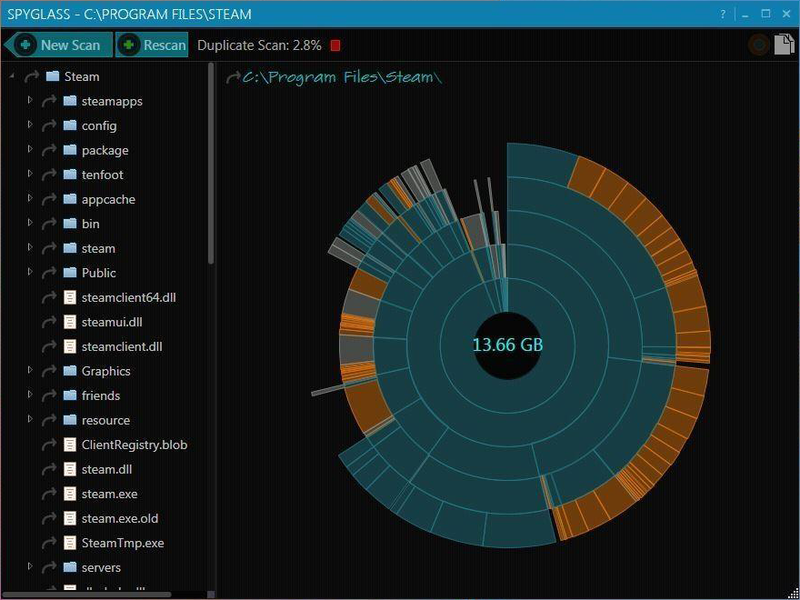Screen dimensions: 800x600
Task: Click jump arrow next to steam.exe
Action: pos(49,494)
